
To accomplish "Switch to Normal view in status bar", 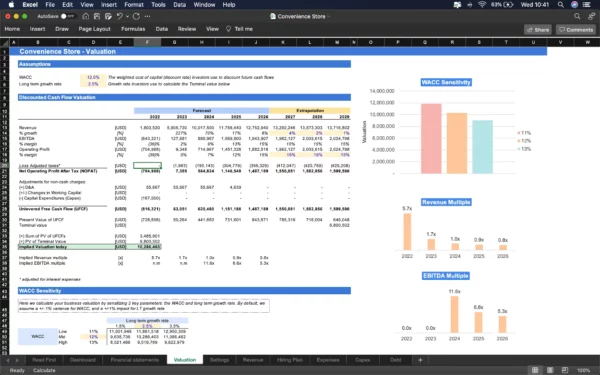I will pyautogui.click(x=535, y=370).
